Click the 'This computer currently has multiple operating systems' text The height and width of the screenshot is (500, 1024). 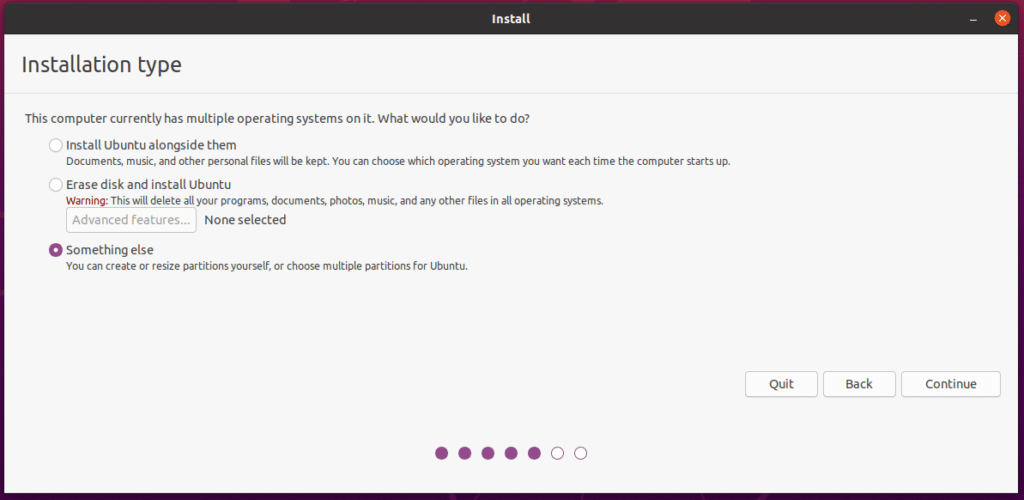pos(277,119)
